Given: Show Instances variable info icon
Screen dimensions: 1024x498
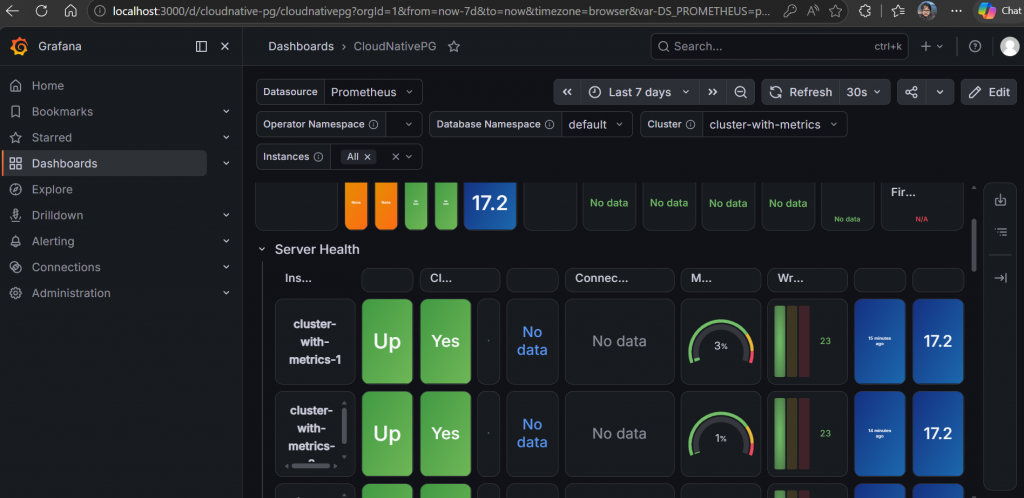Looking at the screenshot, I should [318, 157].
